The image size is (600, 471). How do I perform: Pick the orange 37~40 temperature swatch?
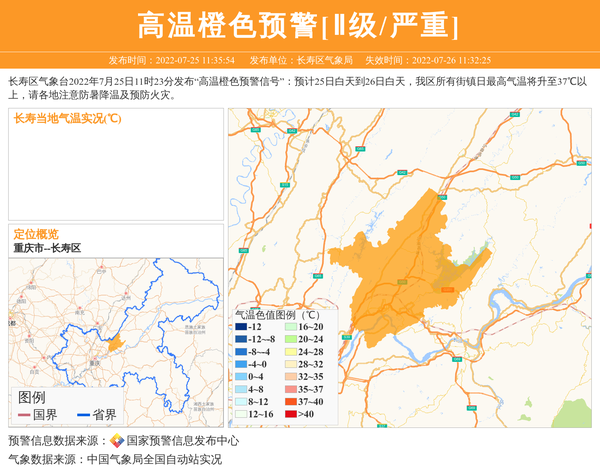click(290, 402)
